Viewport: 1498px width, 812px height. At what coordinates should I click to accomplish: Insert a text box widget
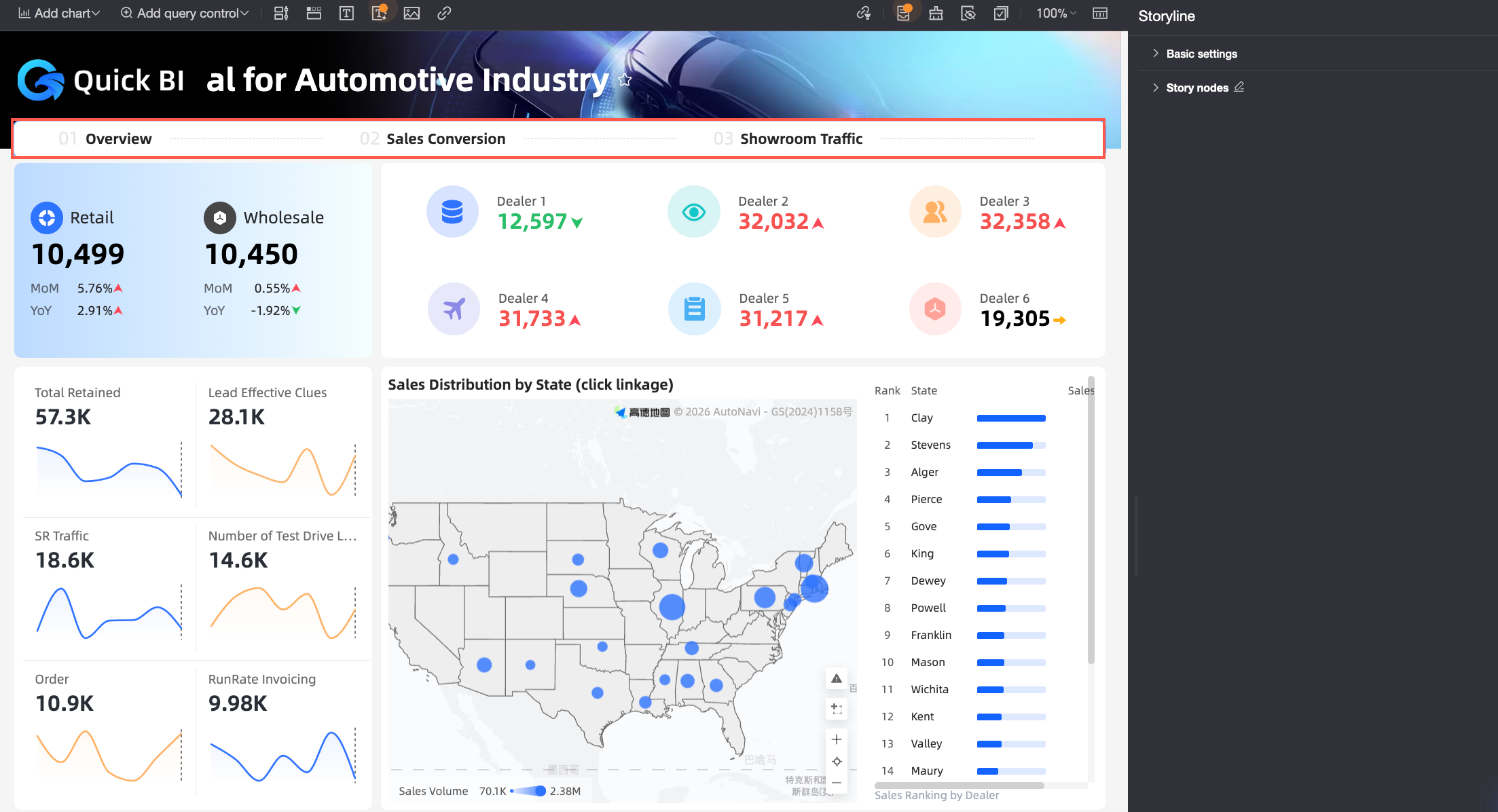pos(346,14)
